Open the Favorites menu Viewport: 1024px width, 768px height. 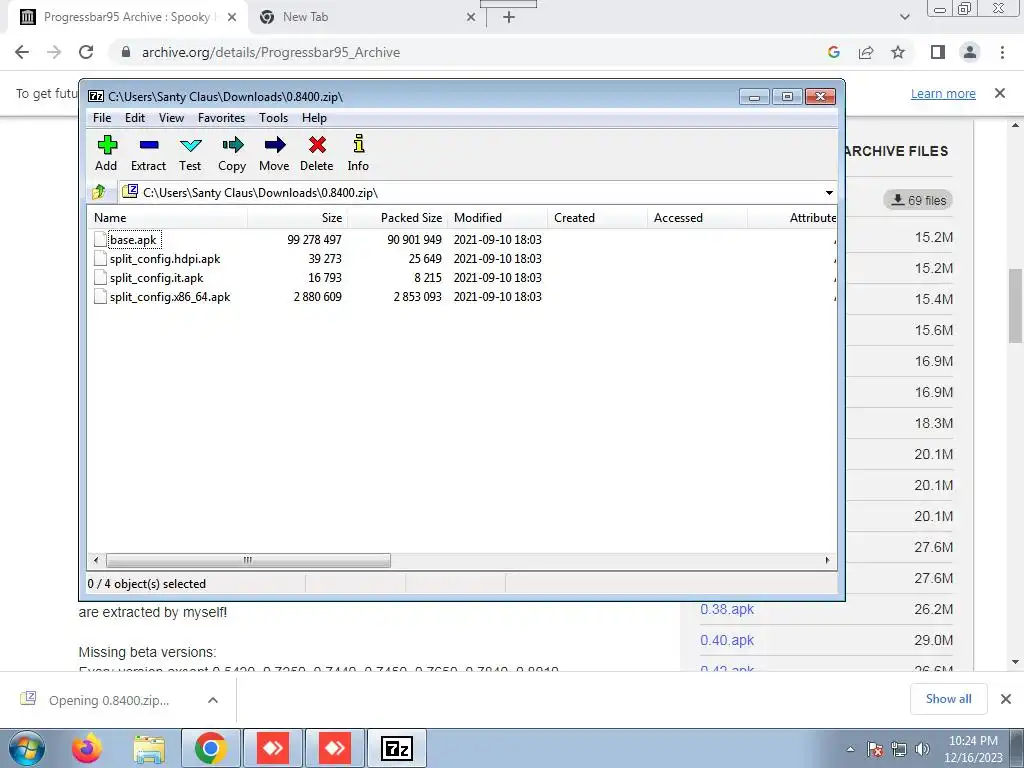coord(221,118)
